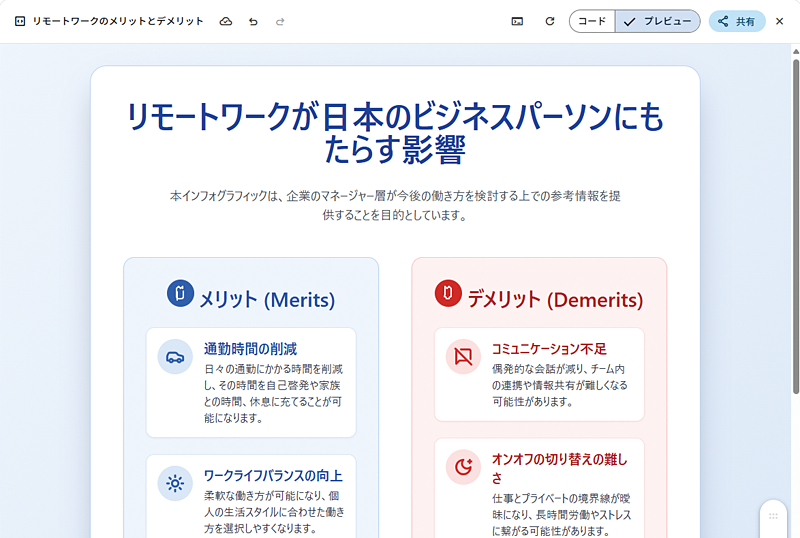Click the description text 偶発的な会話が減り
The width and height of the screenshot is (800, 538).
coord(560,385)
